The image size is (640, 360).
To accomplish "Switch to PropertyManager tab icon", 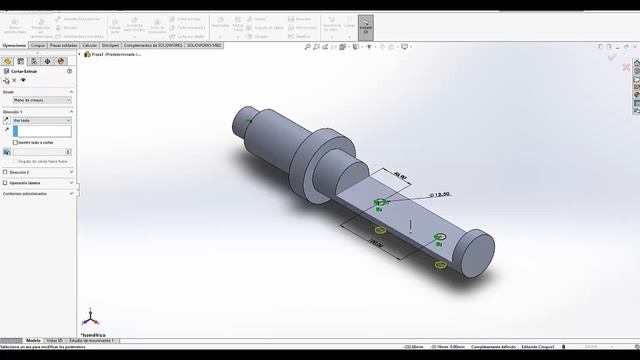I will coord(20,61).
